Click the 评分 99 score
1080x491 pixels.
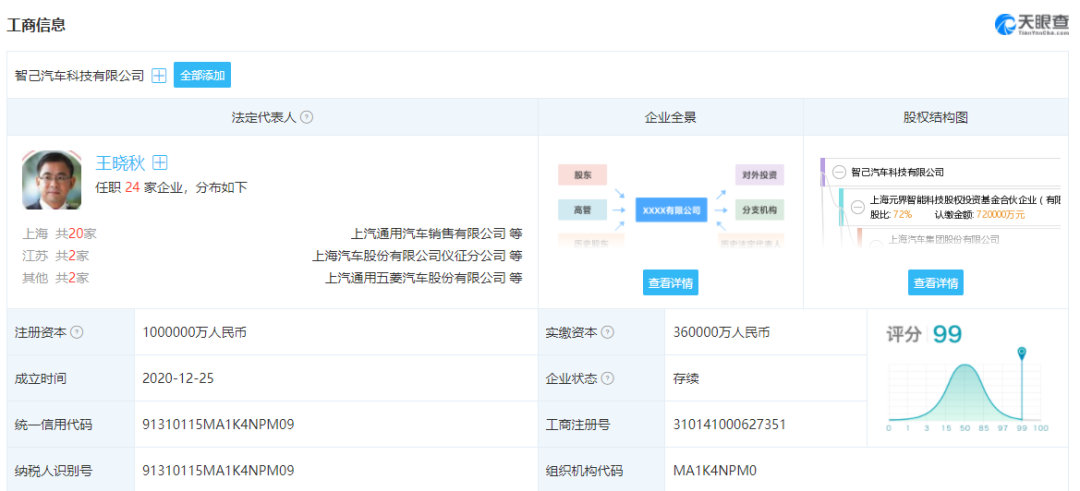(x=924, y=334)
